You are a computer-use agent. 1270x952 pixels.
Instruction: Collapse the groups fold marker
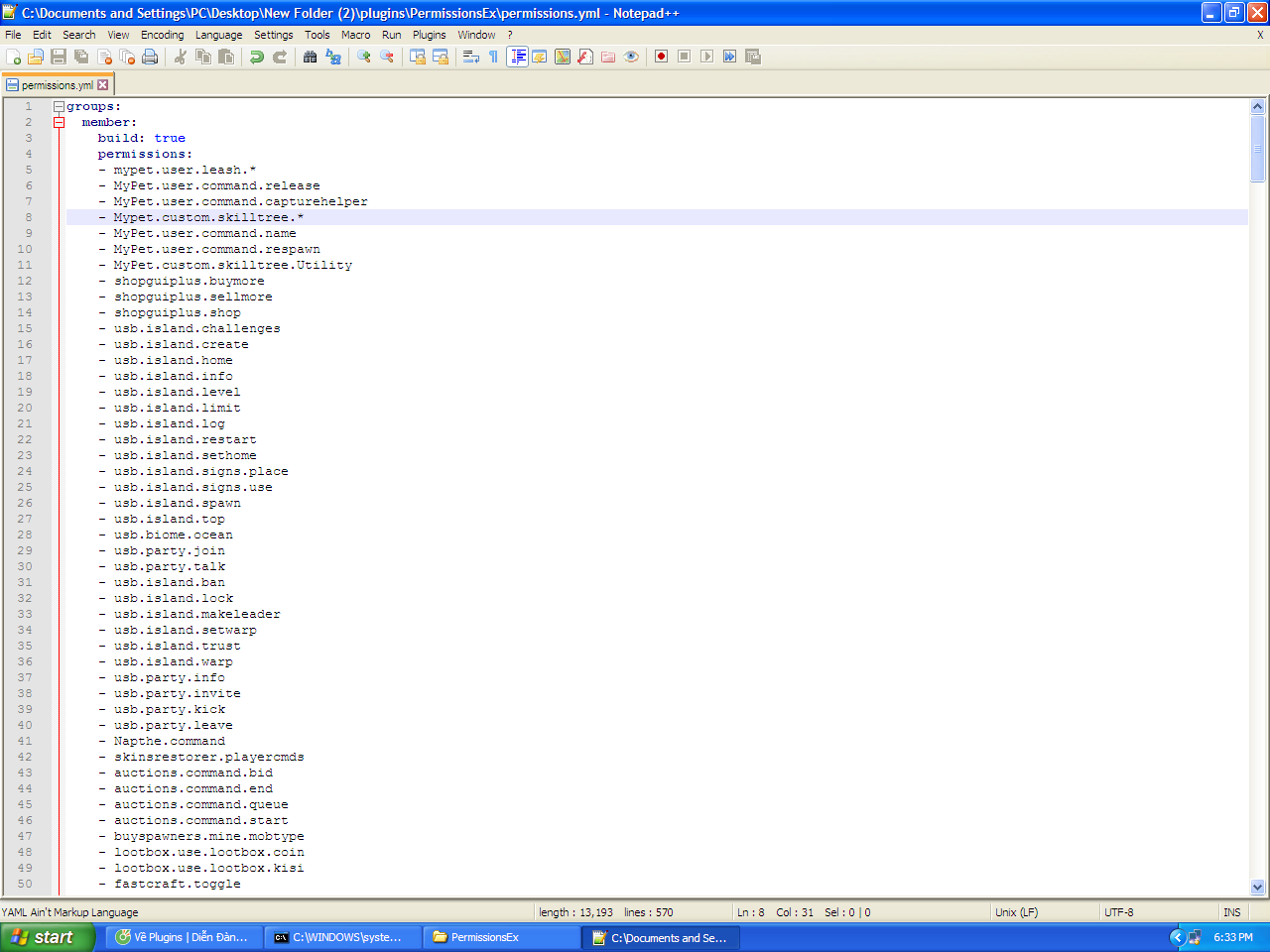coord(59,106)
